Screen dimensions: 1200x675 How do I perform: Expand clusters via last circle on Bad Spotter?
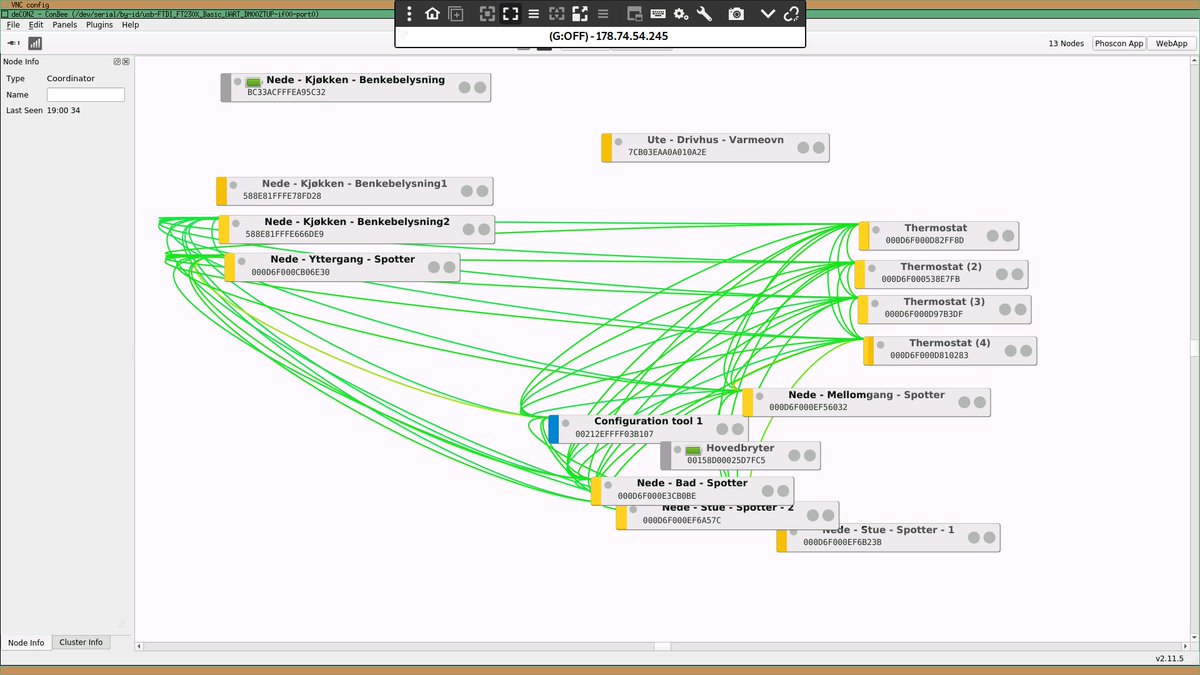pos(784,491)
